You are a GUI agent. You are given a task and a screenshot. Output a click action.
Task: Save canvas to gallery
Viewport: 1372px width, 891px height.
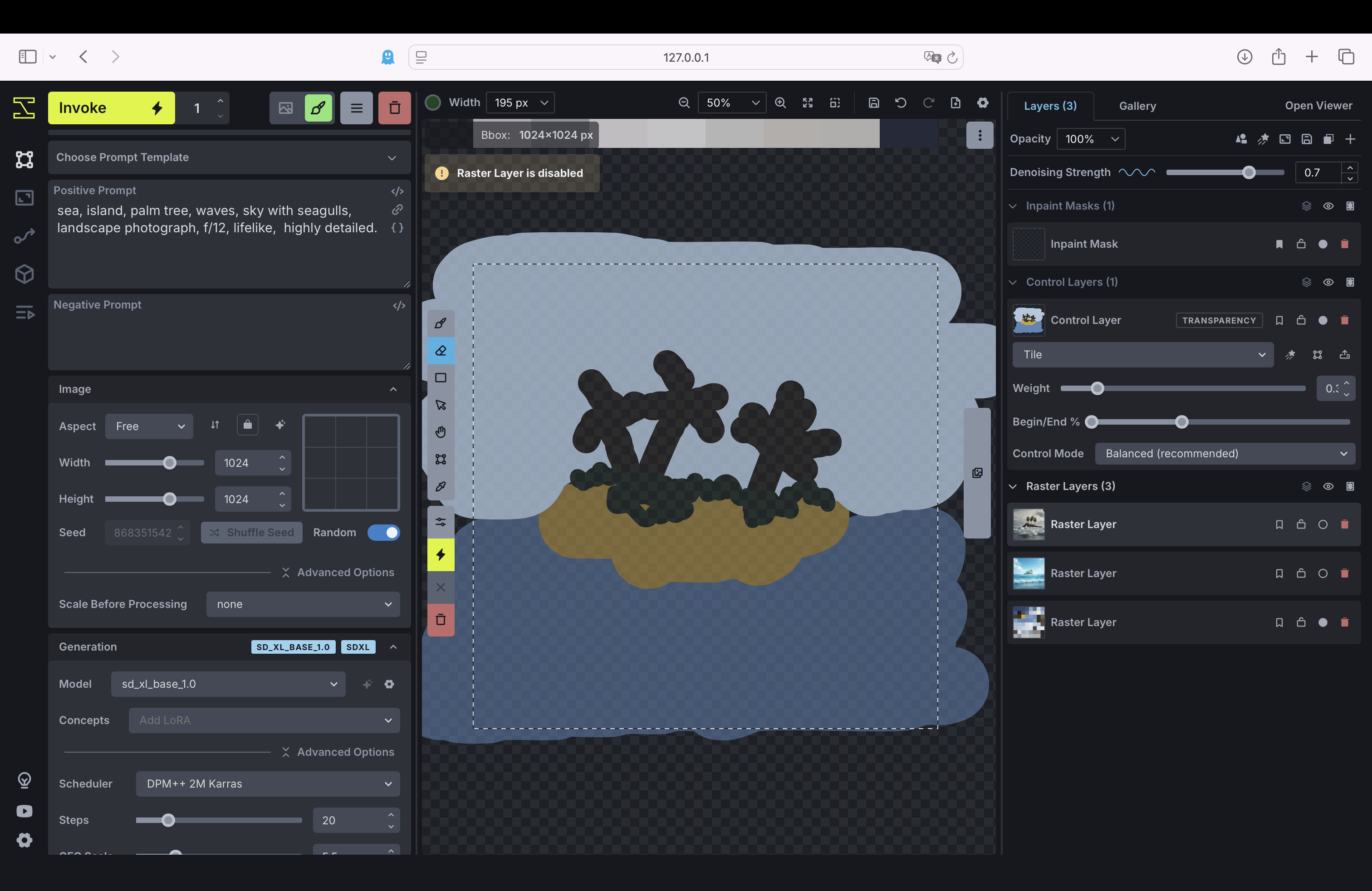pos(873,103)
